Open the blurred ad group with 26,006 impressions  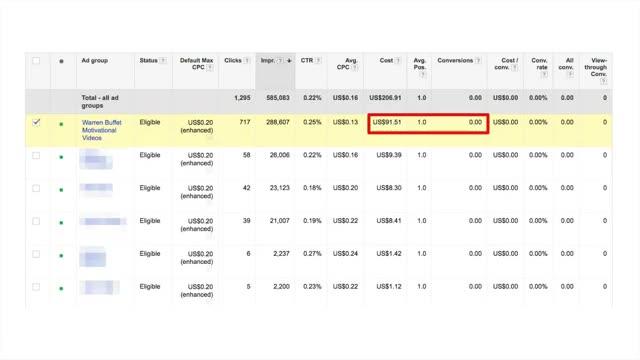coord(96,159)
